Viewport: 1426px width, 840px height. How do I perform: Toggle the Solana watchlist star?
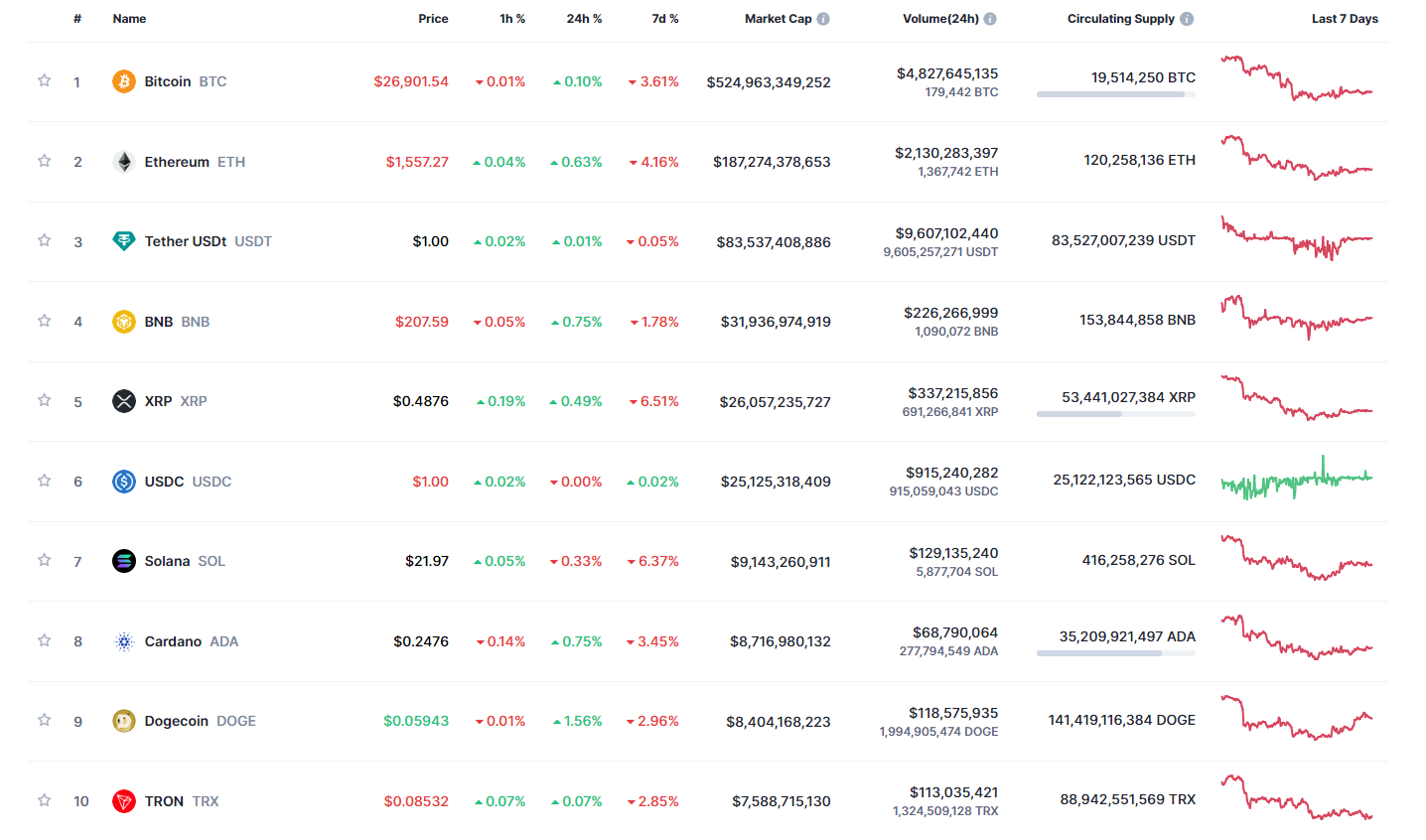pyautogui.click(x=45, y=560)
